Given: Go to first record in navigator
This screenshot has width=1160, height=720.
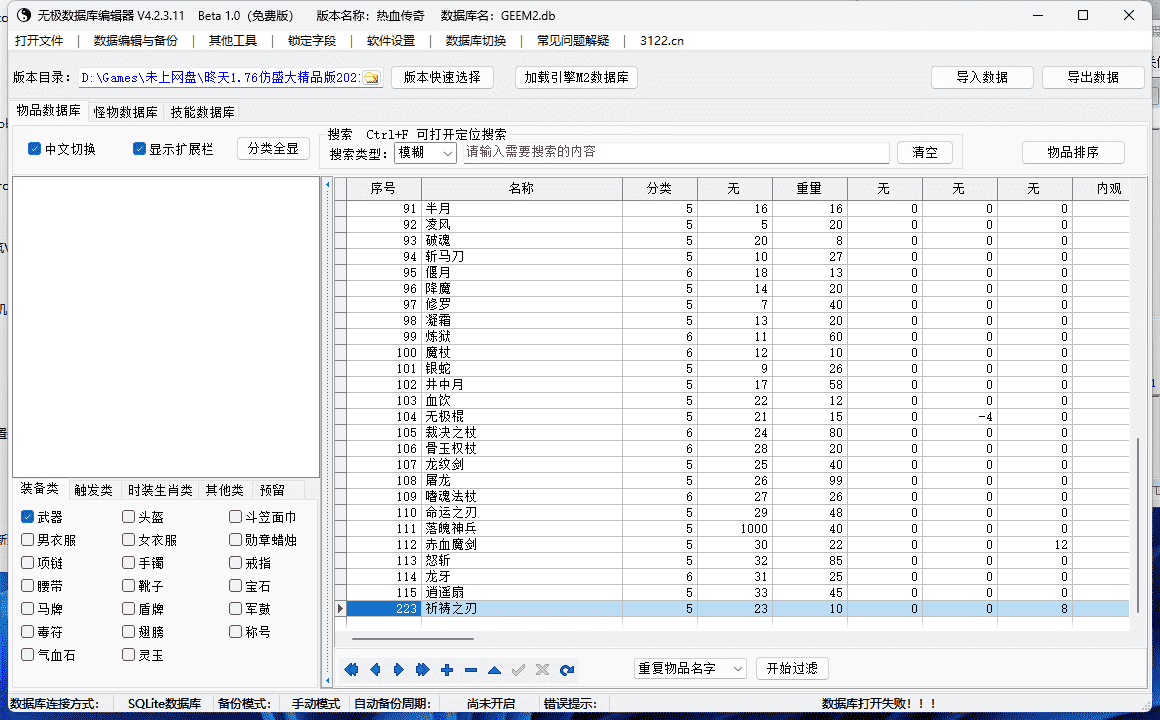Looking at the screenshot, I should (351, 670).
